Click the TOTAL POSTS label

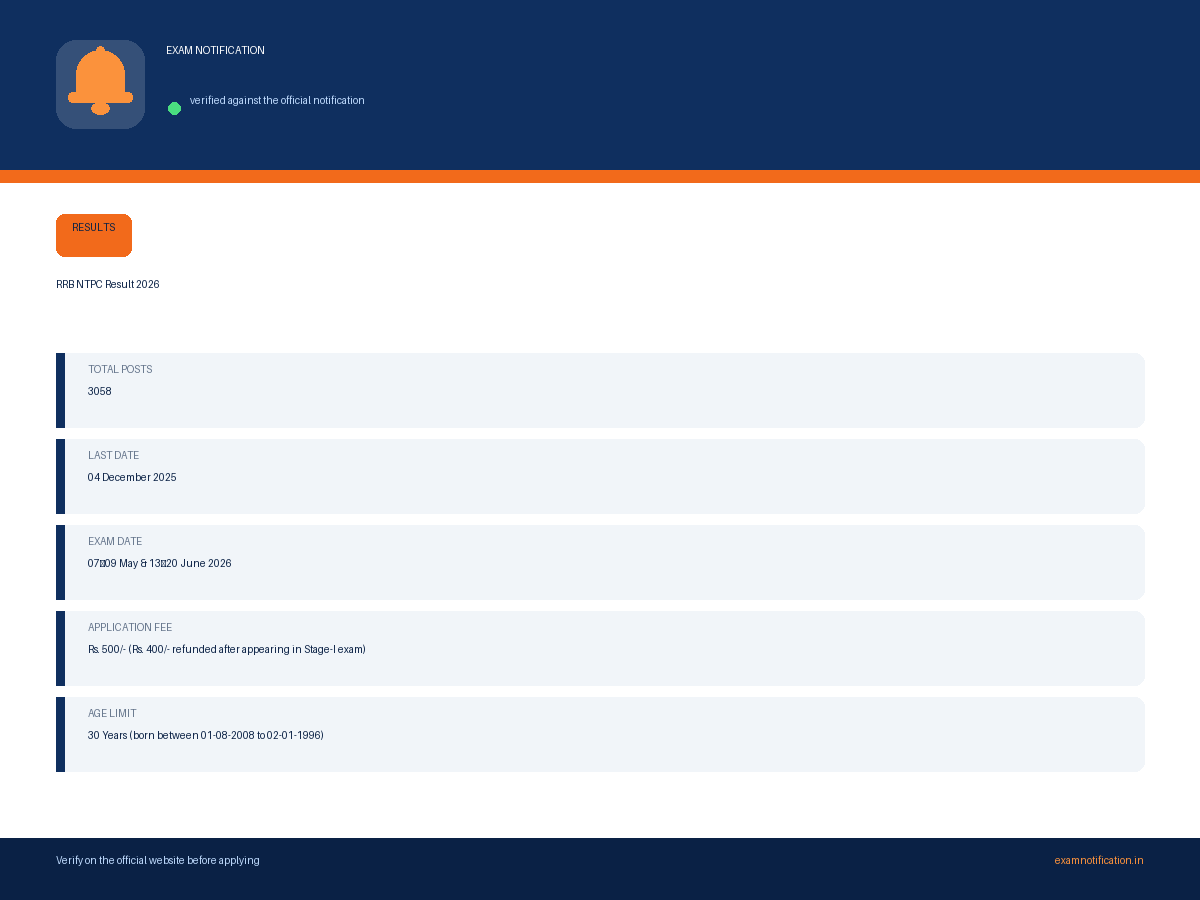tap(120, 369)
